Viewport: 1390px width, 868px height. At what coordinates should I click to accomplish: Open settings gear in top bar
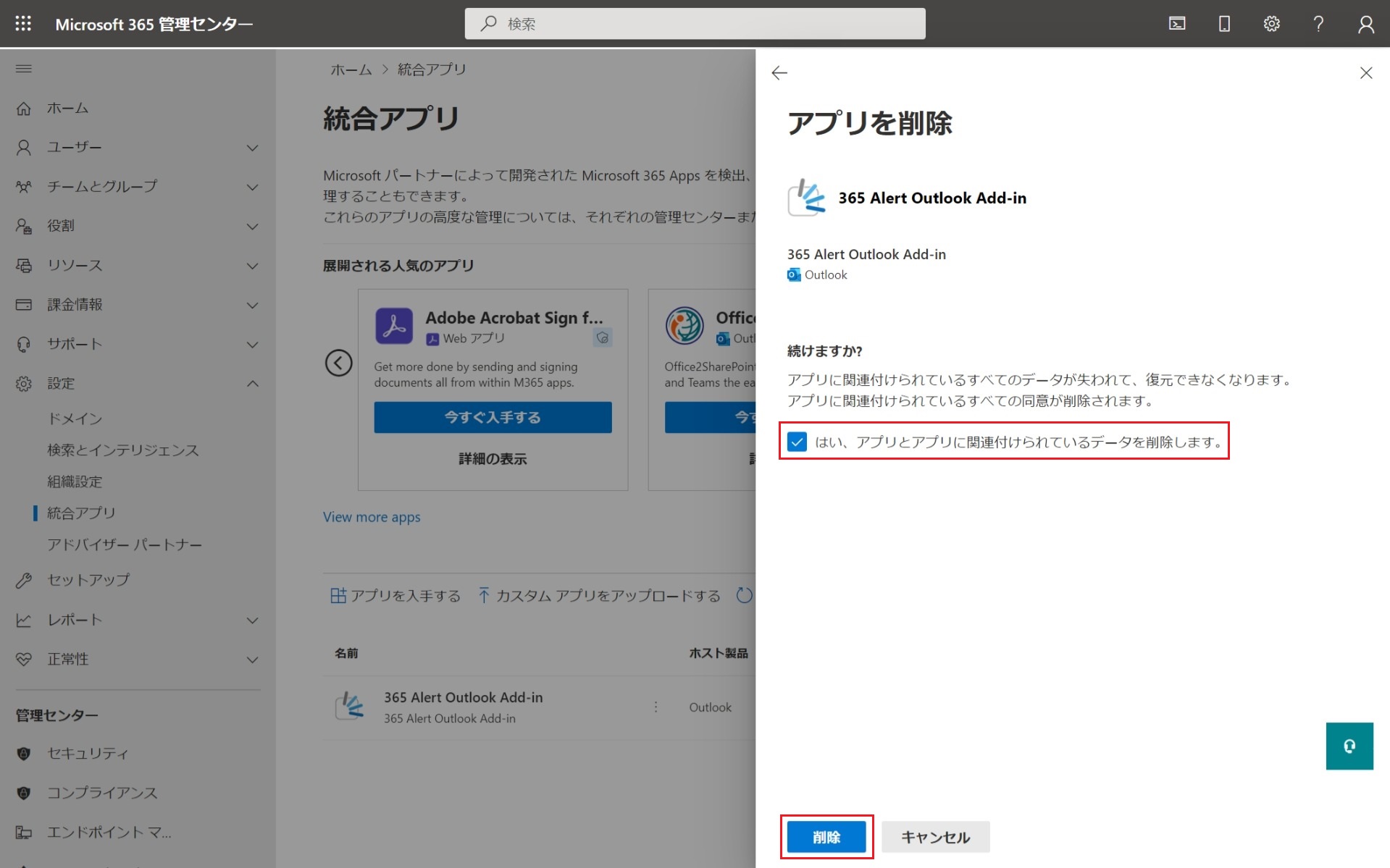[1271, 24]
